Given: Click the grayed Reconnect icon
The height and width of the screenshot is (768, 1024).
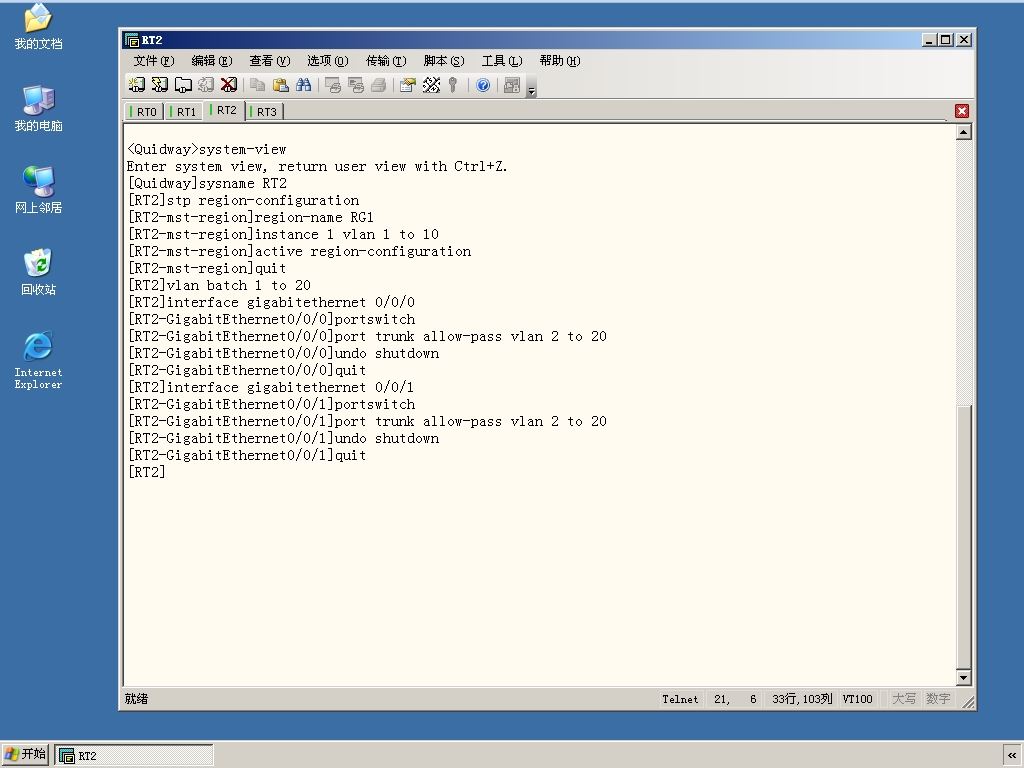Looking at the screenshot, I should click(206, 85).
